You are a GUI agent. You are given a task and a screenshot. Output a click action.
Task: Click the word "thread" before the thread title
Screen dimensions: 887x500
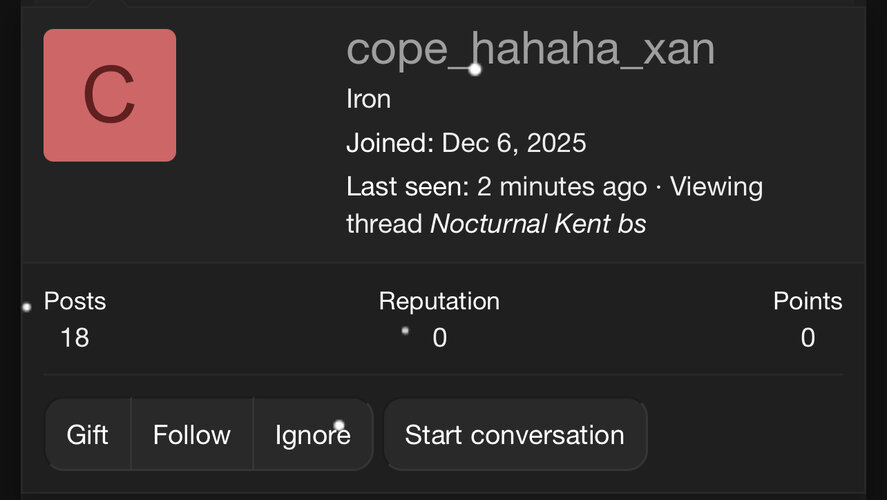[384, 224]
